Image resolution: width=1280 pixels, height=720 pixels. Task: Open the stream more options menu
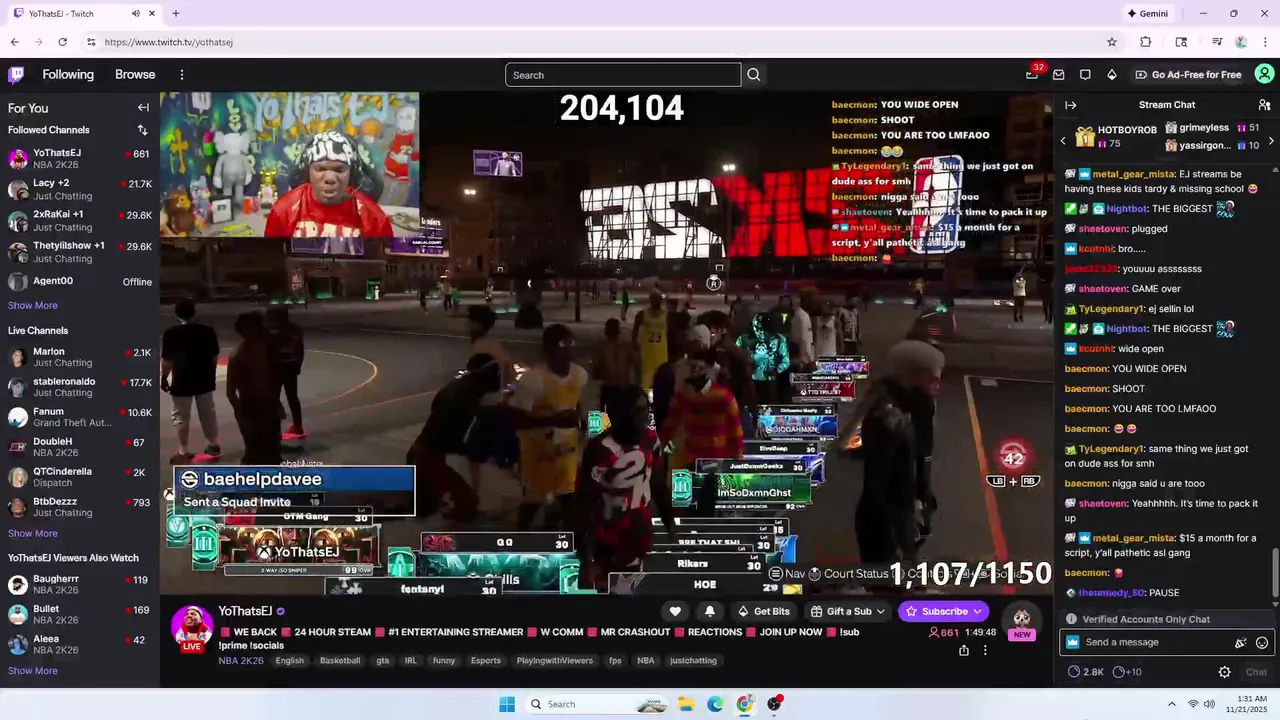click(985, 650)
